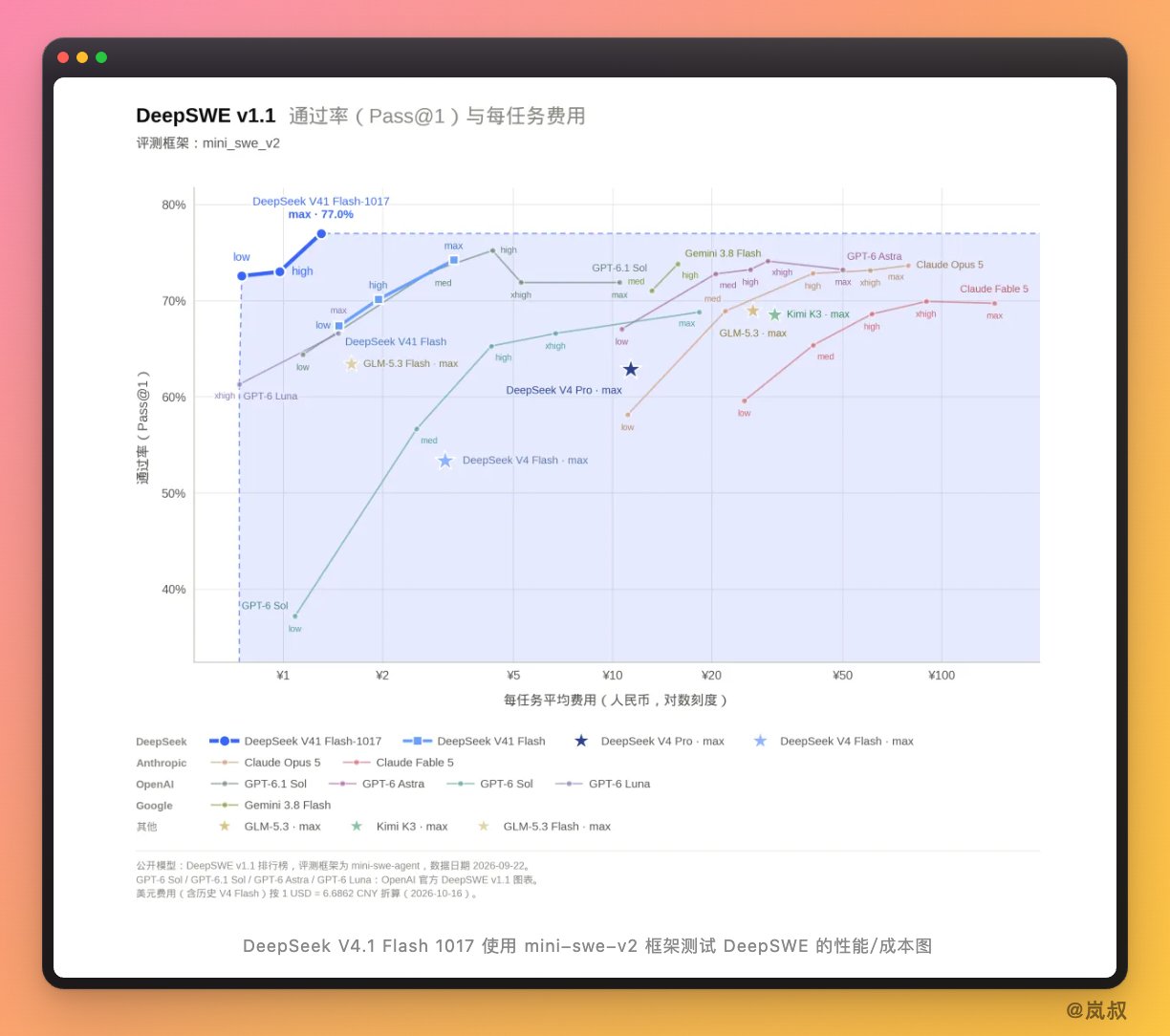This screenshot has width=1170, height=1036.
Task: Close the window with the red button
Action: tap(63, 57)
